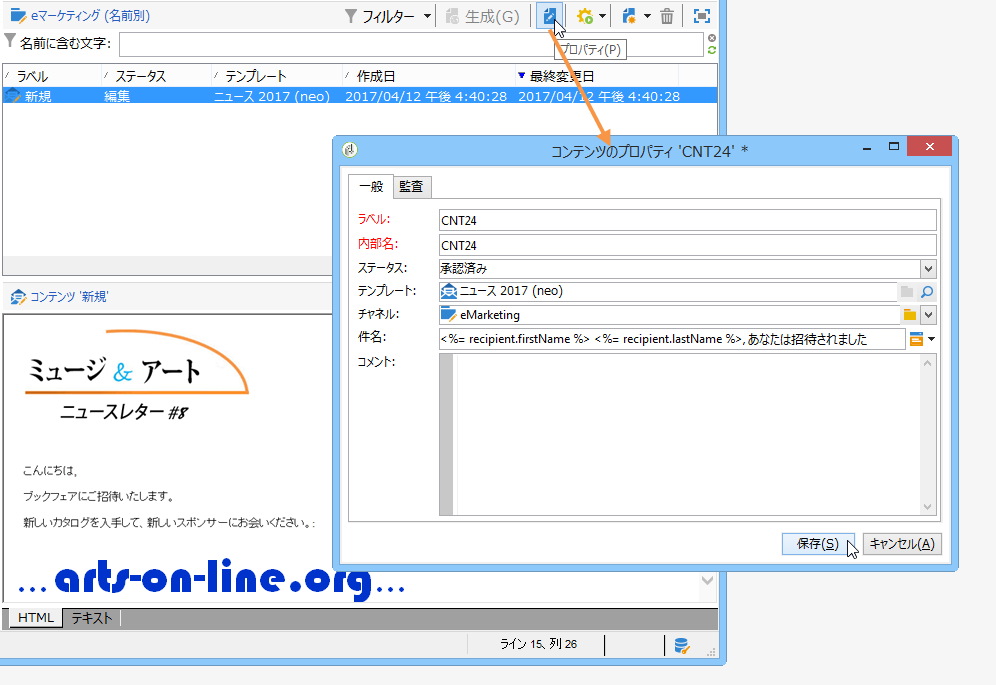Click the テンプレート field ニュース 2017 (neo)

click(x=668, y=291)
